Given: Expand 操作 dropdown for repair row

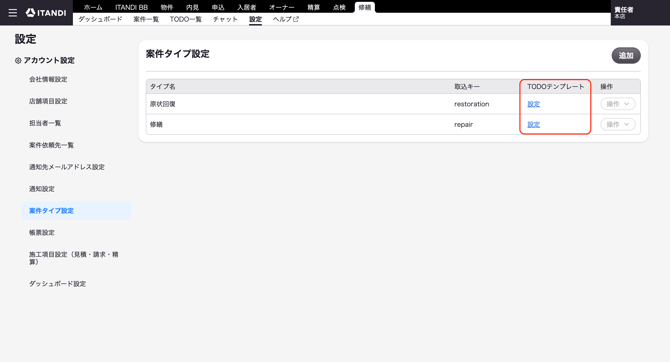Looking at the screenshot, I should [617, 124].
